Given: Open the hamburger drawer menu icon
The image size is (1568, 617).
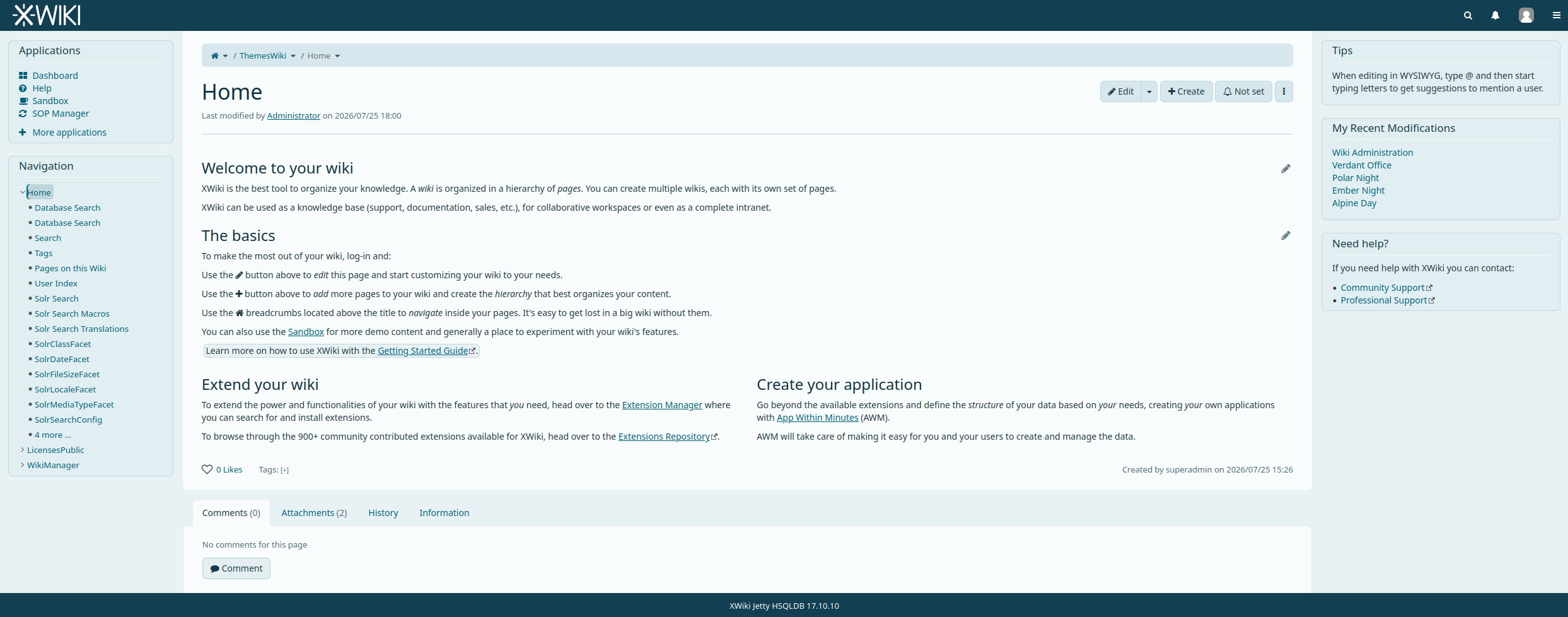Looking at the screenshot, I should tap(1556, 15).
